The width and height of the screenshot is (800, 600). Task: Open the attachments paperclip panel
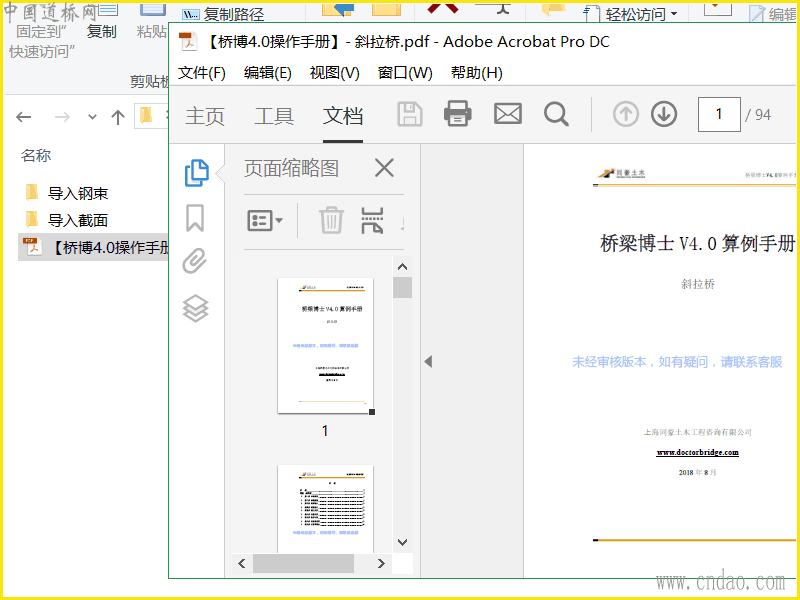coord(195,261)
